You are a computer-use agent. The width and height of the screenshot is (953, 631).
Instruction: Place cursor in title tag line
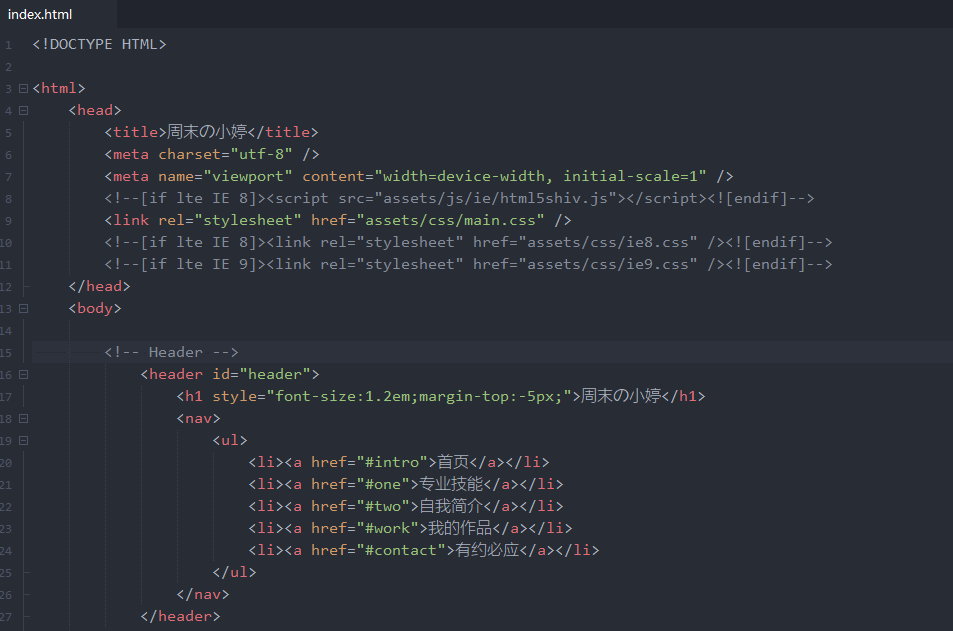pyautogui.click(x=211, y=132)
